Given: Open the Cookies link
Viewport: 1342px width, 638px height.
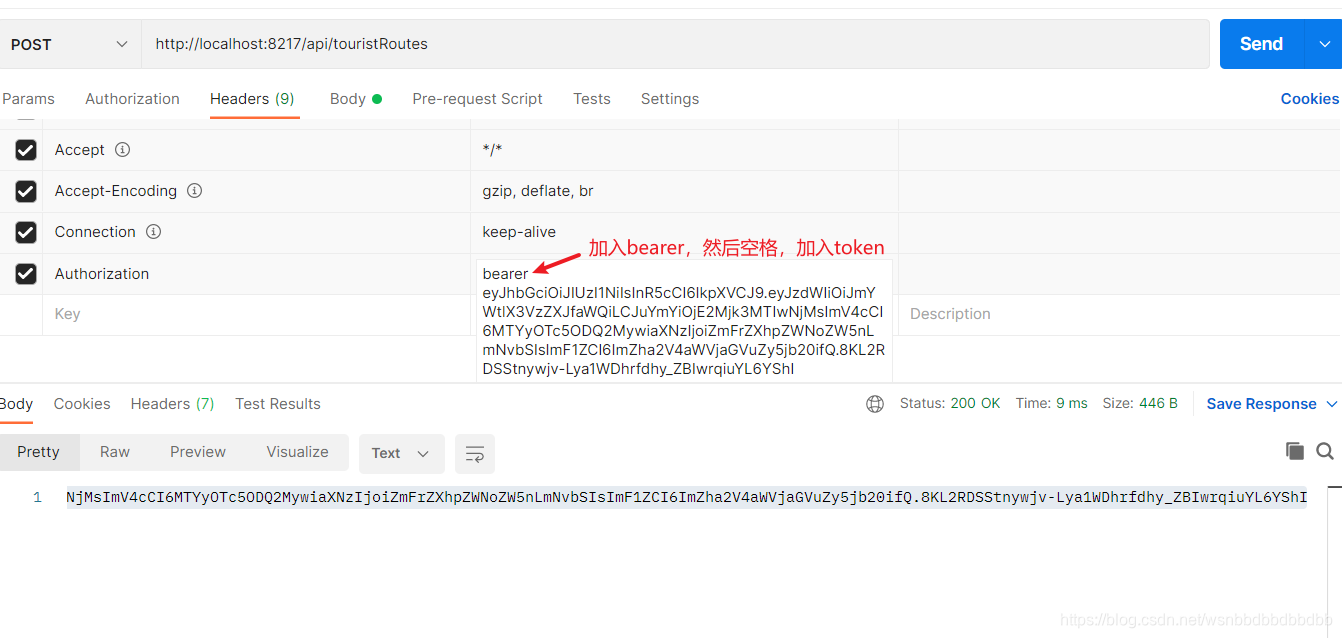Looking at the screenshot, I should pos(1310,99).
